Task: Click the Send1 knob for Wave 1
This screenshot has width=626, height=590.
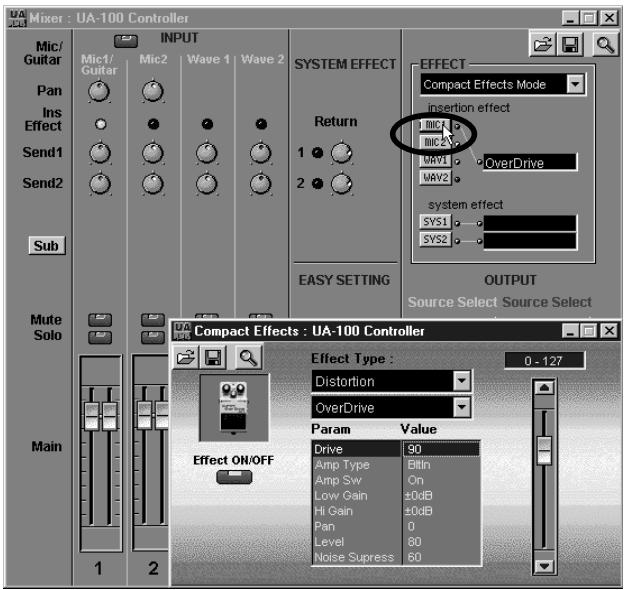Action: point(207,153)
